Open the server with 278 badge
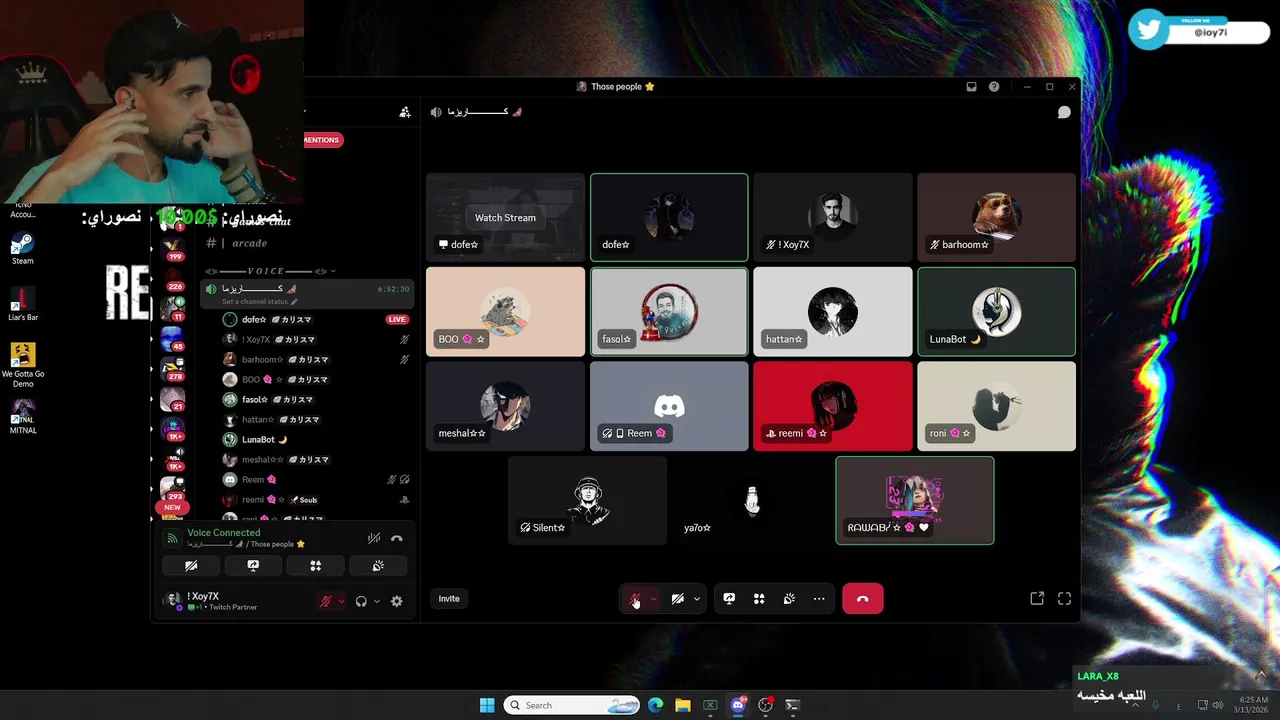 (x=172, y=368)
